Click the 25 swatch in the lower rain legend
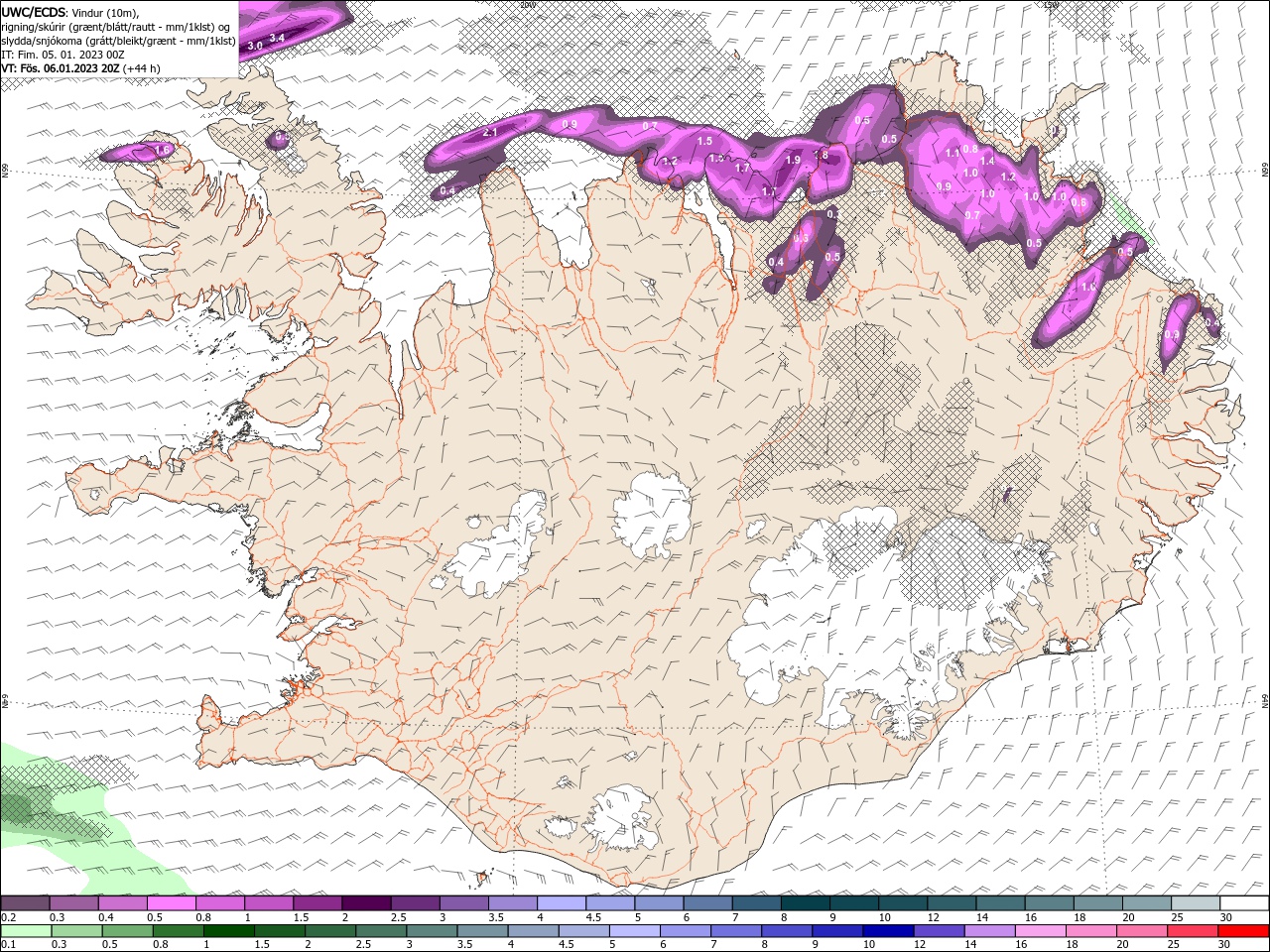1270x952 pixels. [x=1194, y=931]
